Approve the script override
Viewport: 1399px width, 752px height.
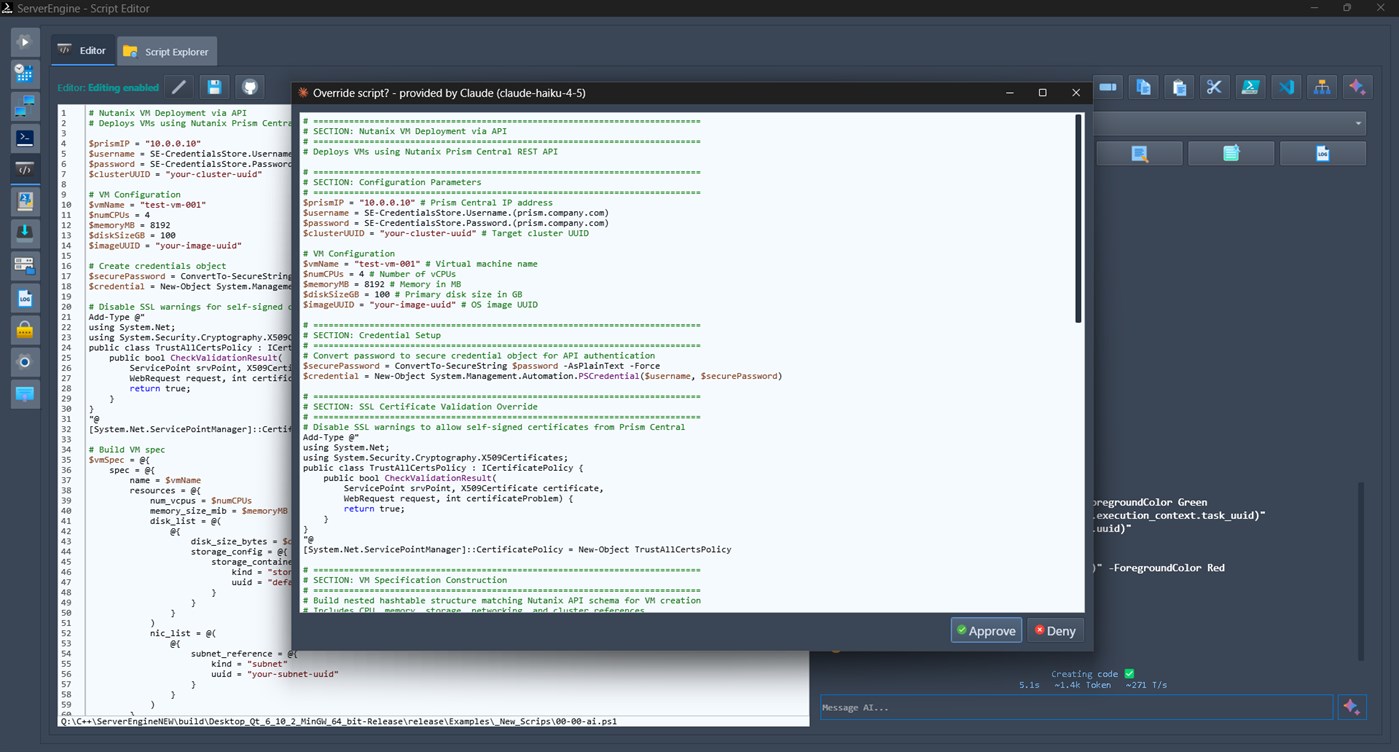pyautogui.click(x=986, y=630)
